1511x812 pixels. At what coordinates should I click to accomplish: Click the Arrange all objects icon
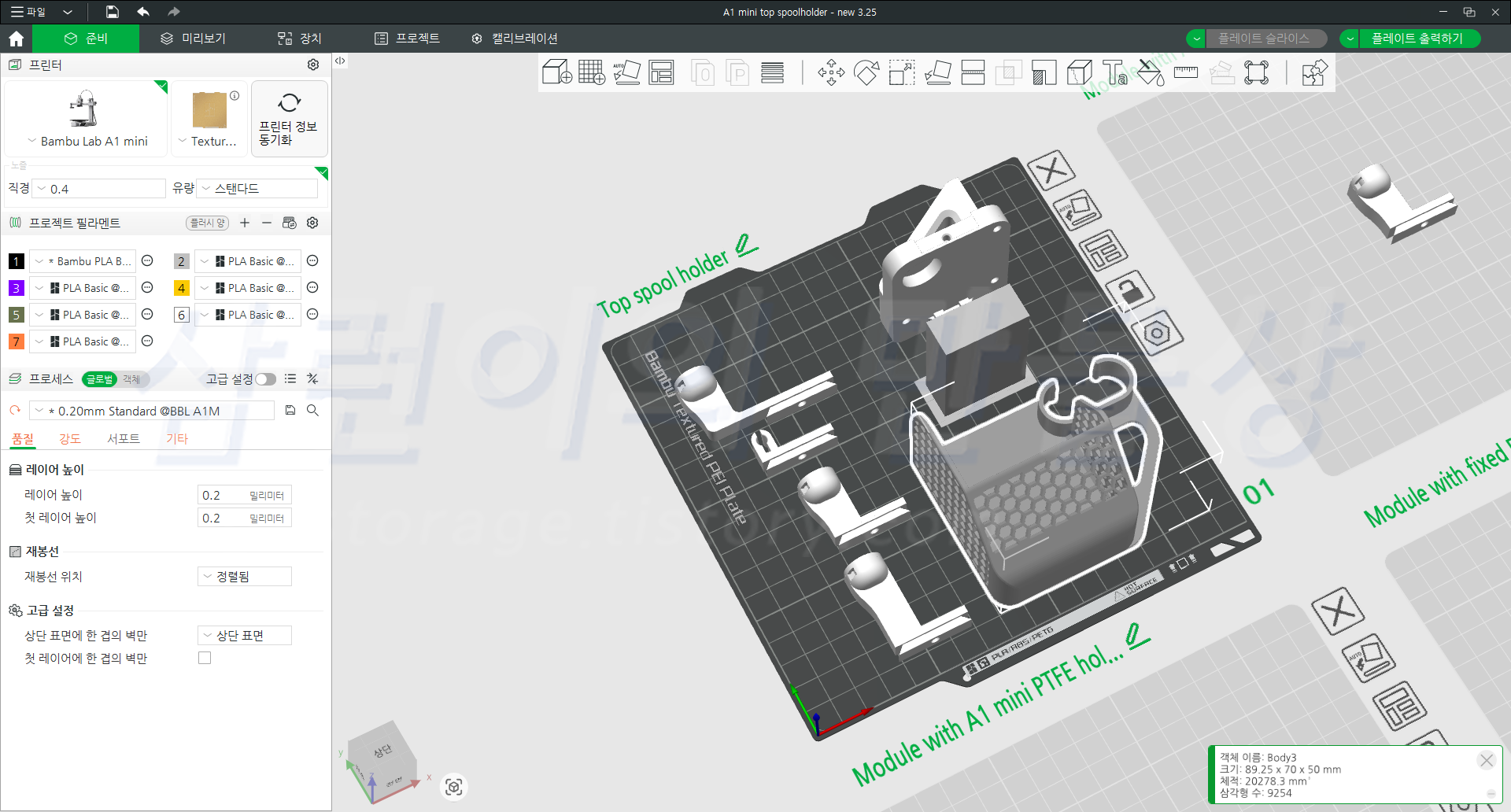[661, 73]
